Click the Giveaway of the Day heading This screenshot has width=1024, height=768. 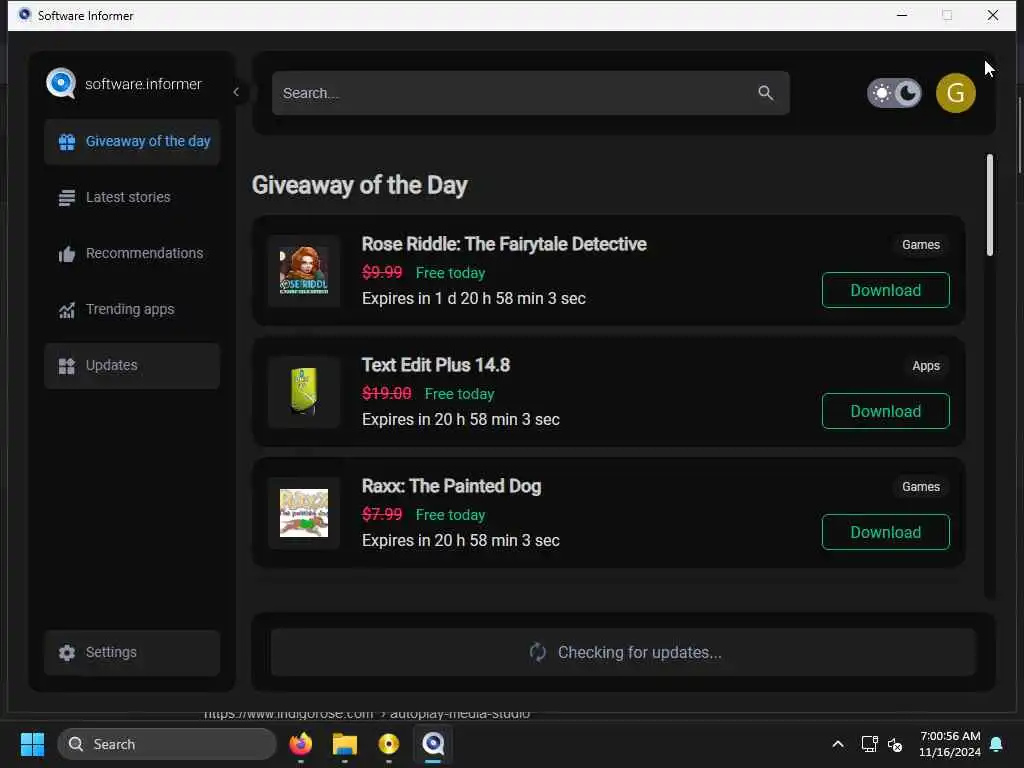pos(360,185)
